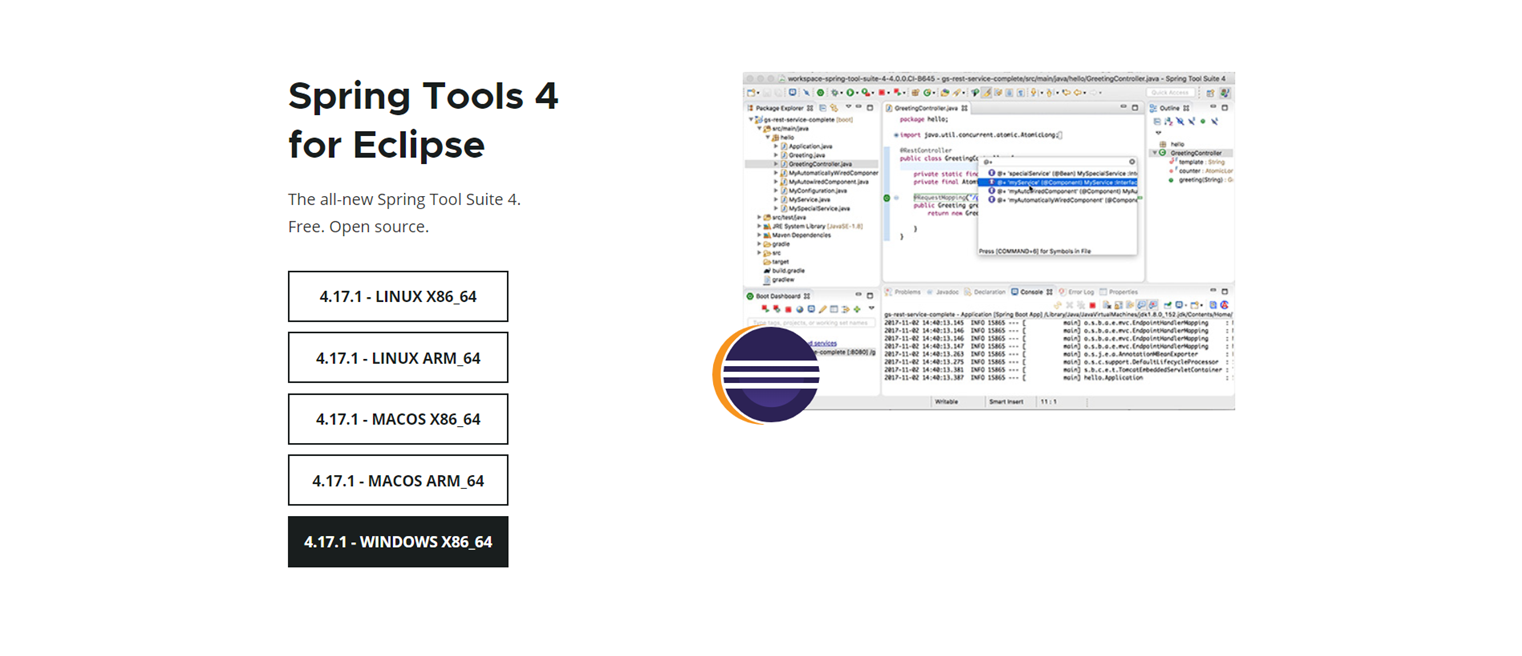The height and width of the screenshot is (656, 1522).
Task: Collapse the src/main/java tree node
Action: pyautogui.click(x=759, y=129)
